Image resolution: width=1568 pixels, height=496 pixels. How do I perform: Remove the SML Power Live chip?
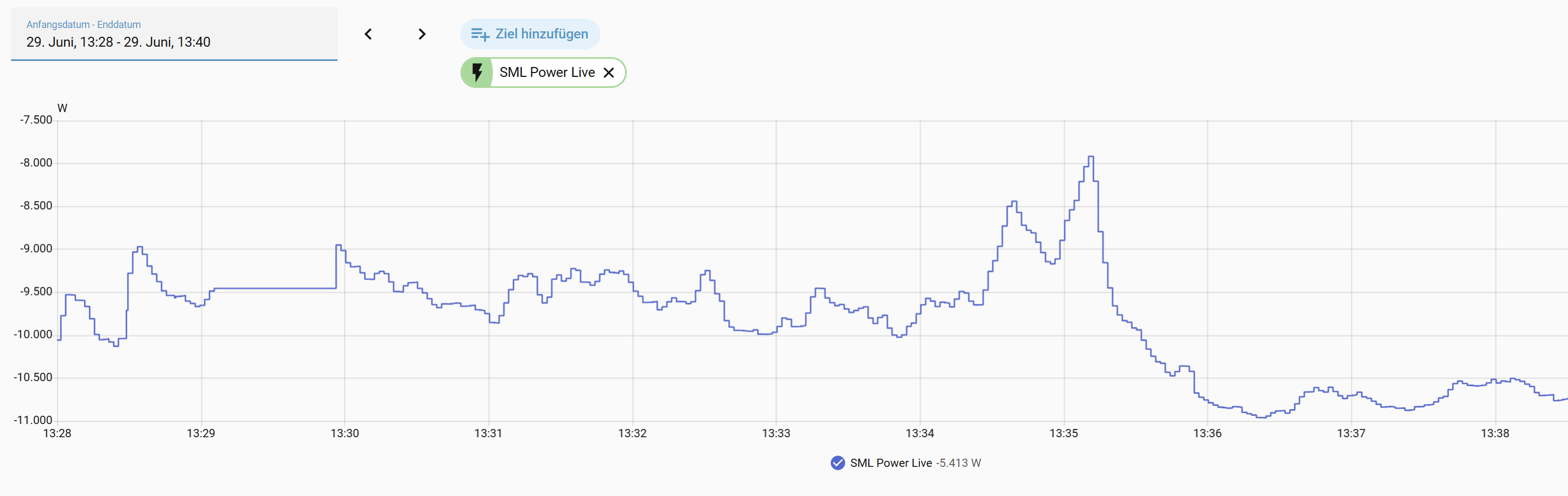[x=608, y=73]
